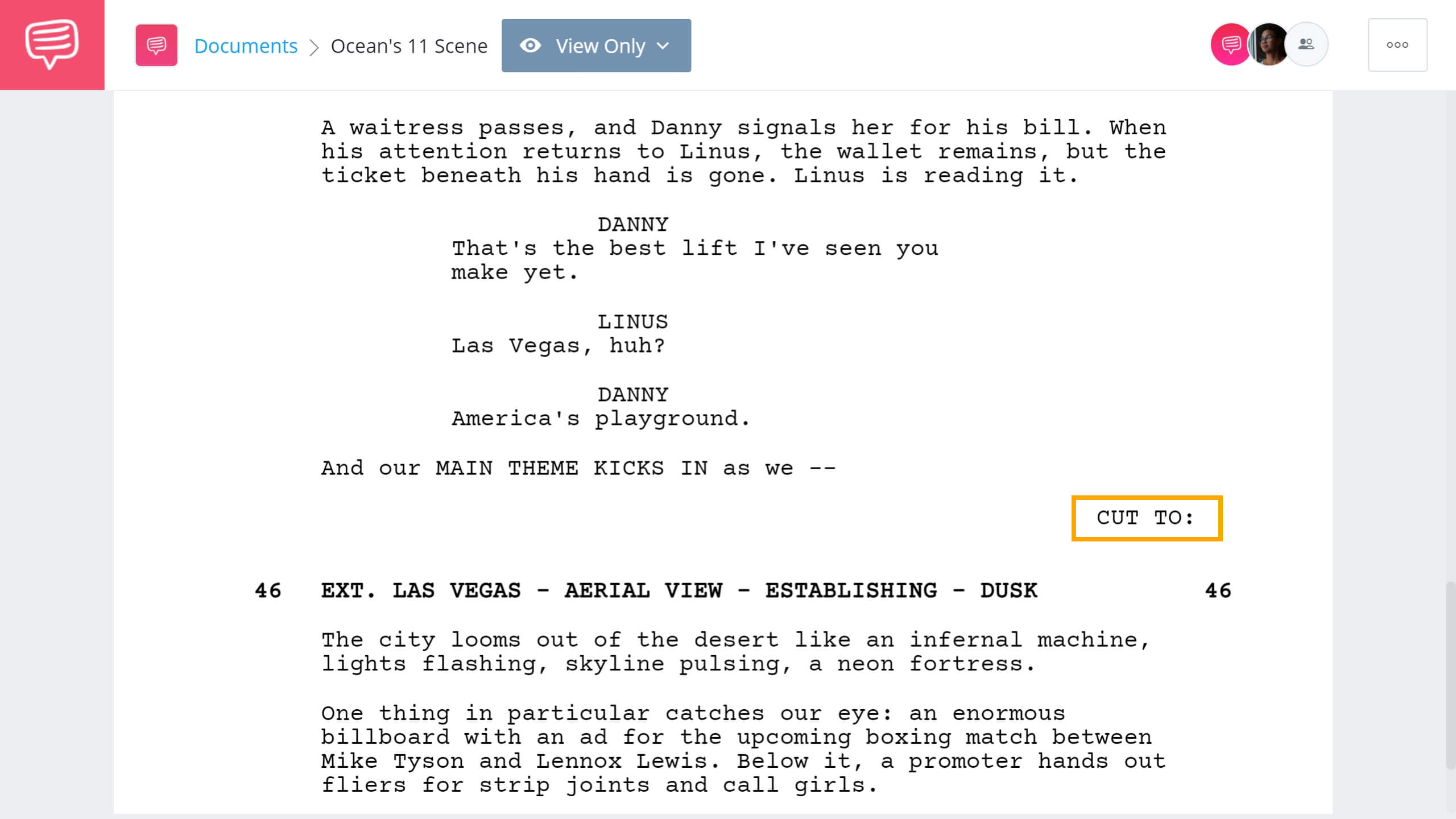Click the eye/view icon in View Only button
The width and height of the screenshot is (1456, 819).
click(x=531, y=45)
